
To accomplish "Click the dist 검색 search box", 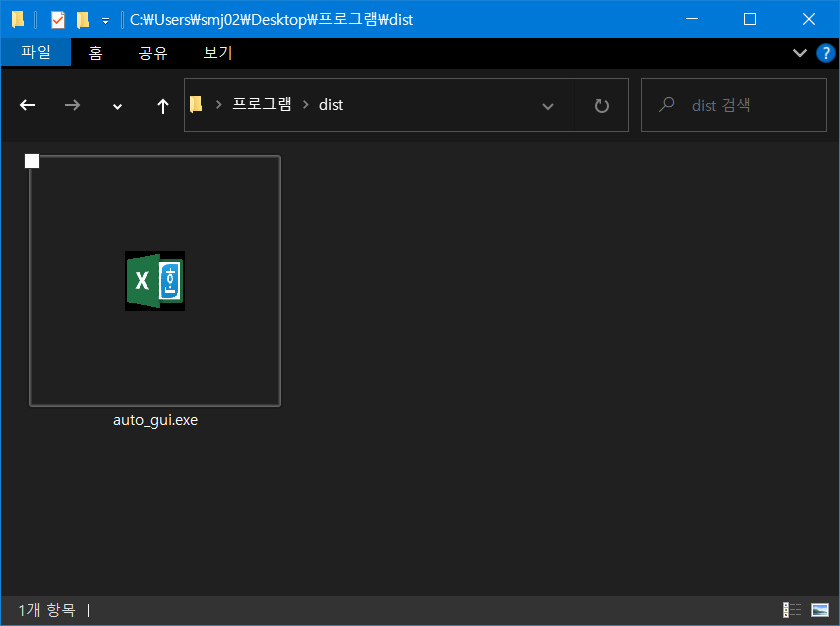I will [733, 105].
